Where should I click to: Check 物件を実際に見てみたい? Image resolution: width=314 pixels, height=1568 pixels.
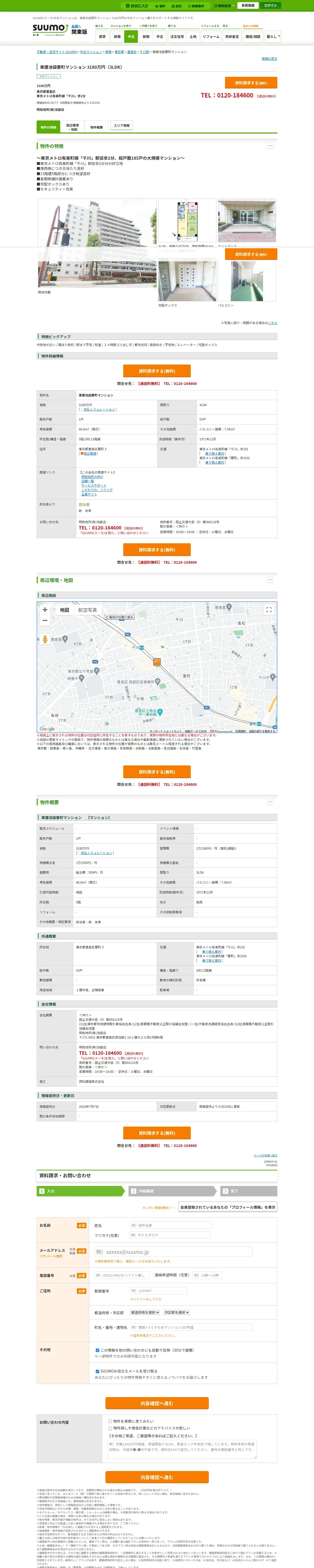pos(110,1421)
